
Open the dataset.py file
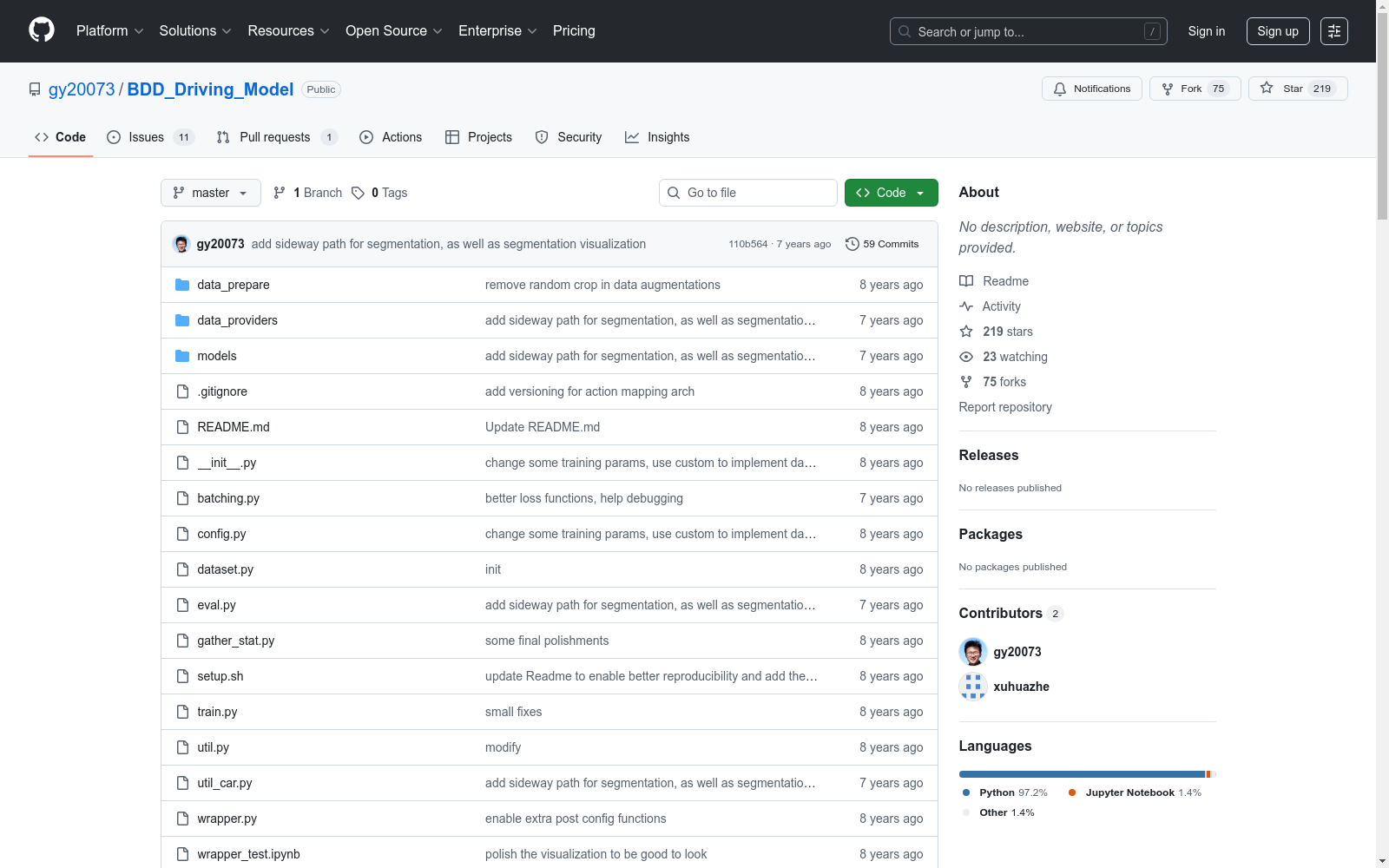(x=226, y=569)
